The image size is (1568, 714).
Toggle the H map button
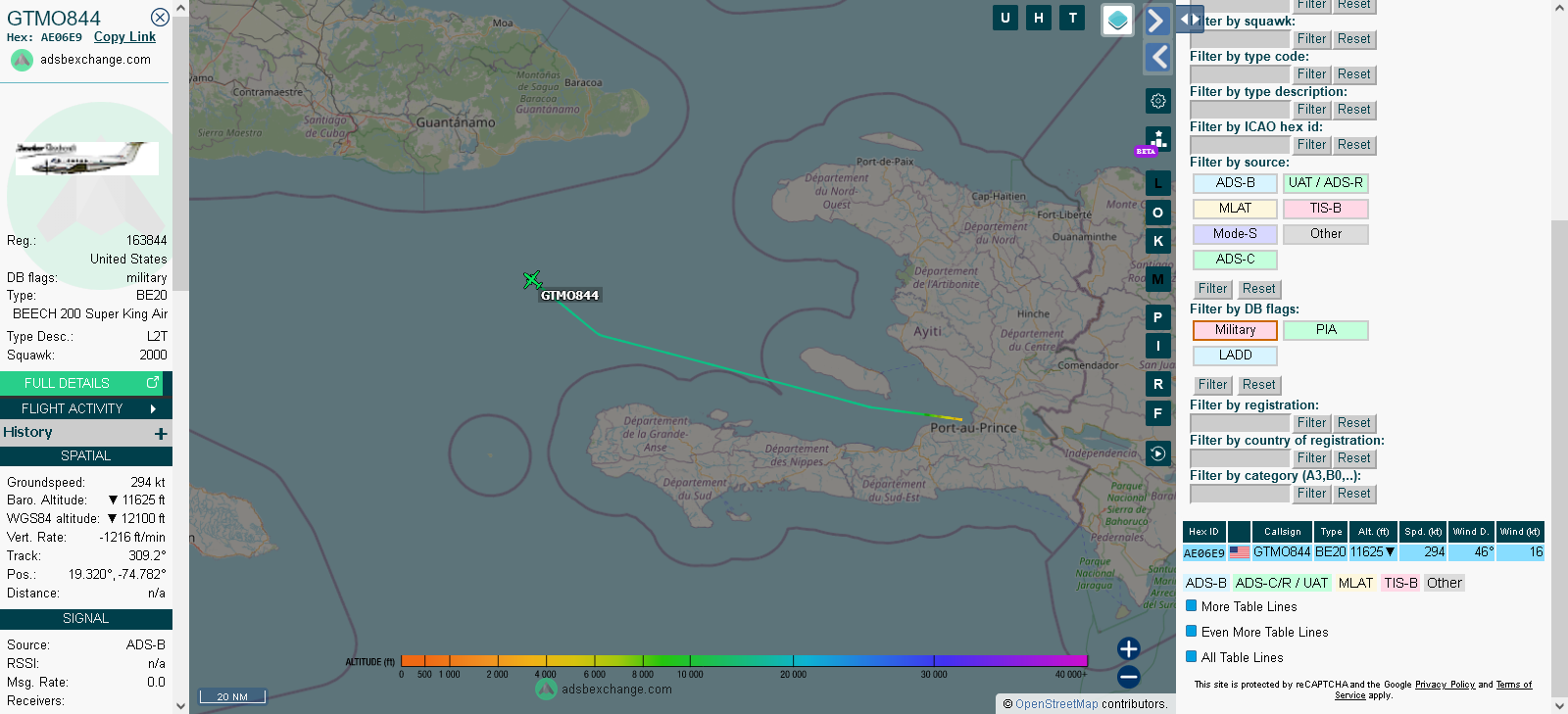[1039, 18]
